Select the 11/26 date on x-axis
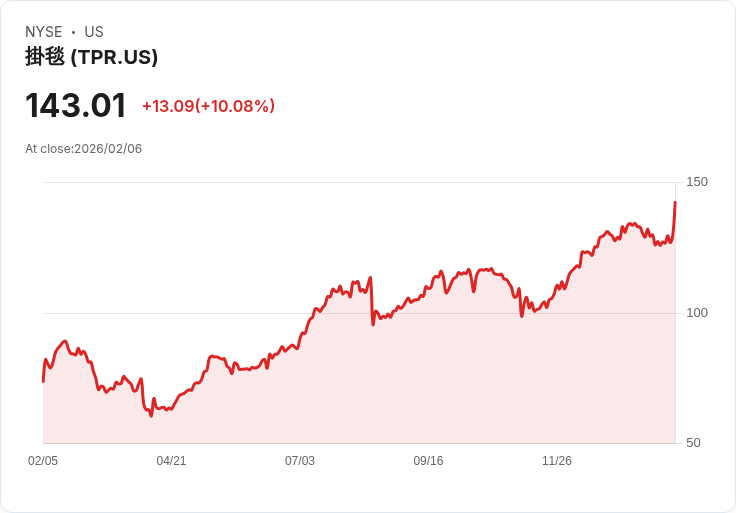 pos(557,461)
